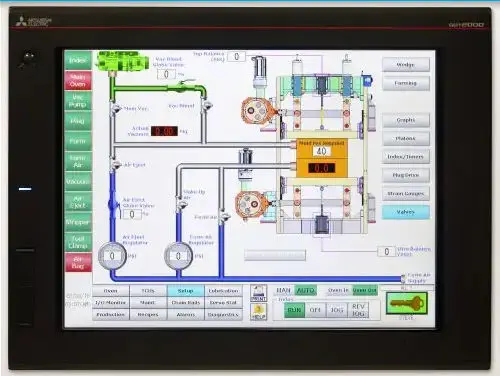Go to the Production menu button
Screen dimensions: 500x376
[x=111, y=315]
